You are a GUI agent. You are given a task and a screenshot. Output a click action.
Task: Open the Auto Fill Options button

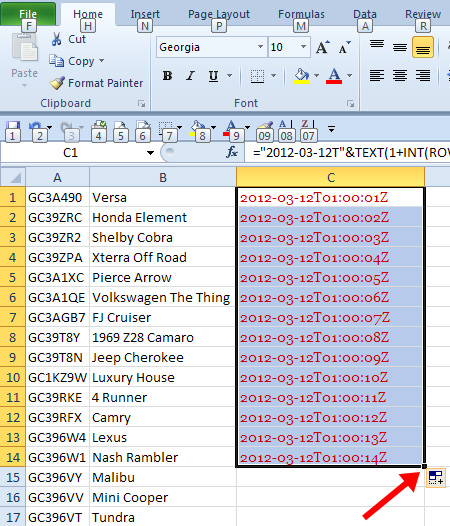[x=436, y=477]
